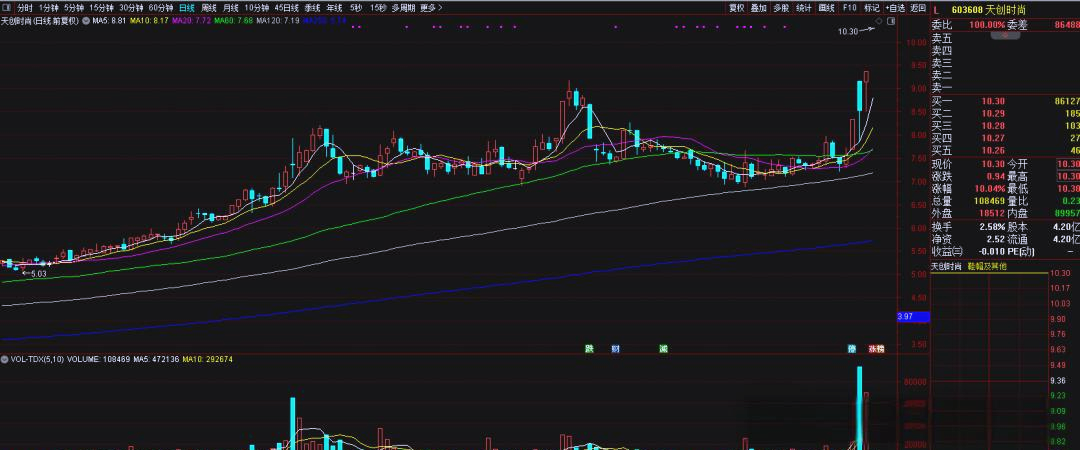Image resolution: width=1080 pixels, height=450 pixels.
Task: Switch to 年线 yearly chart
Action: click(334, 8)
